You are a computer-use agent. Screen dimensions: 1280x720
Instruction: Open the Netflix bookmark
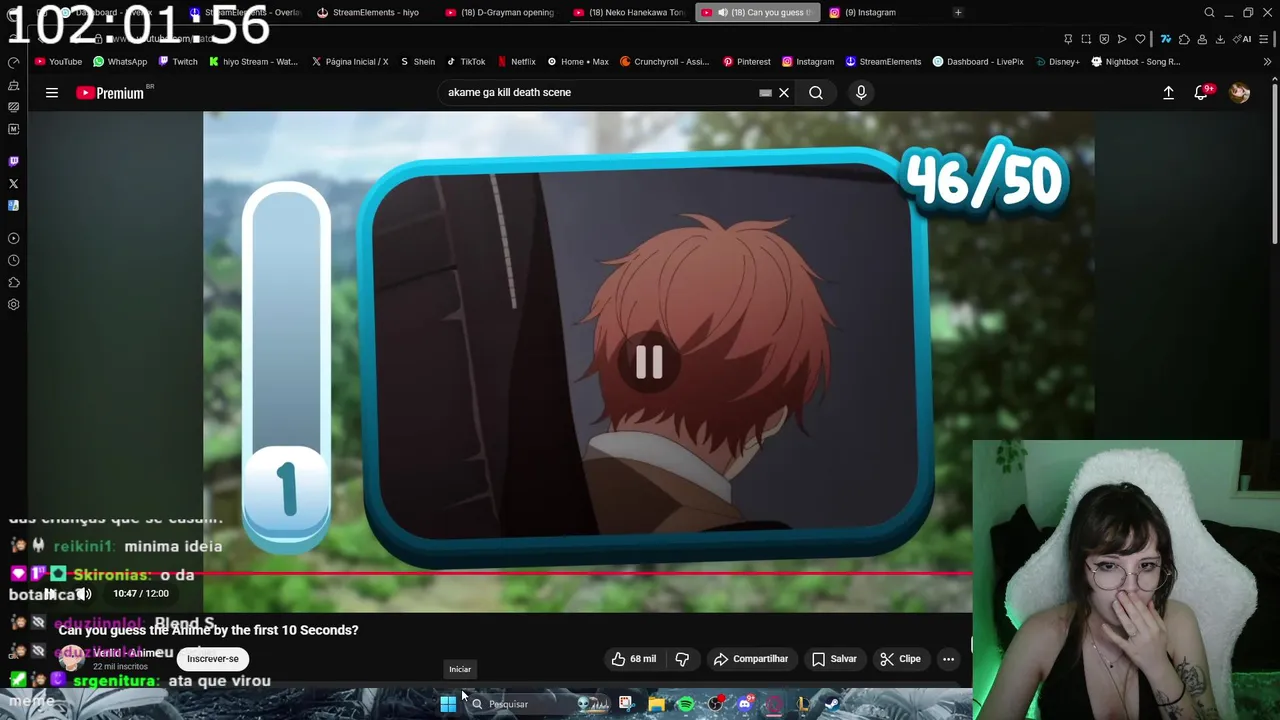[x=516, y=62]
